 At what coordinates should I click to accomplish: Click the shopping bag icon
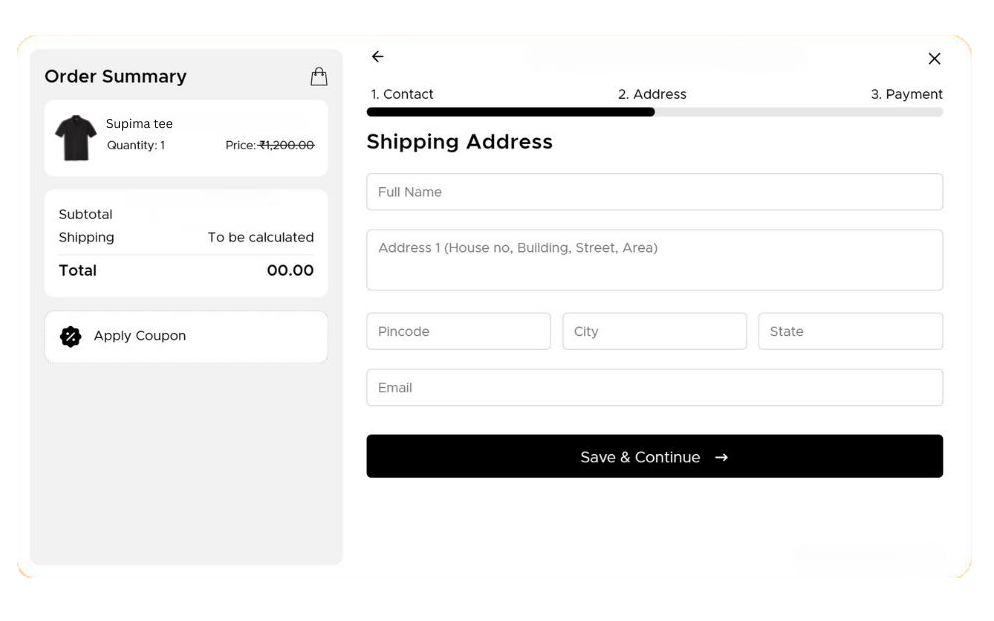[x=319, y=77]
